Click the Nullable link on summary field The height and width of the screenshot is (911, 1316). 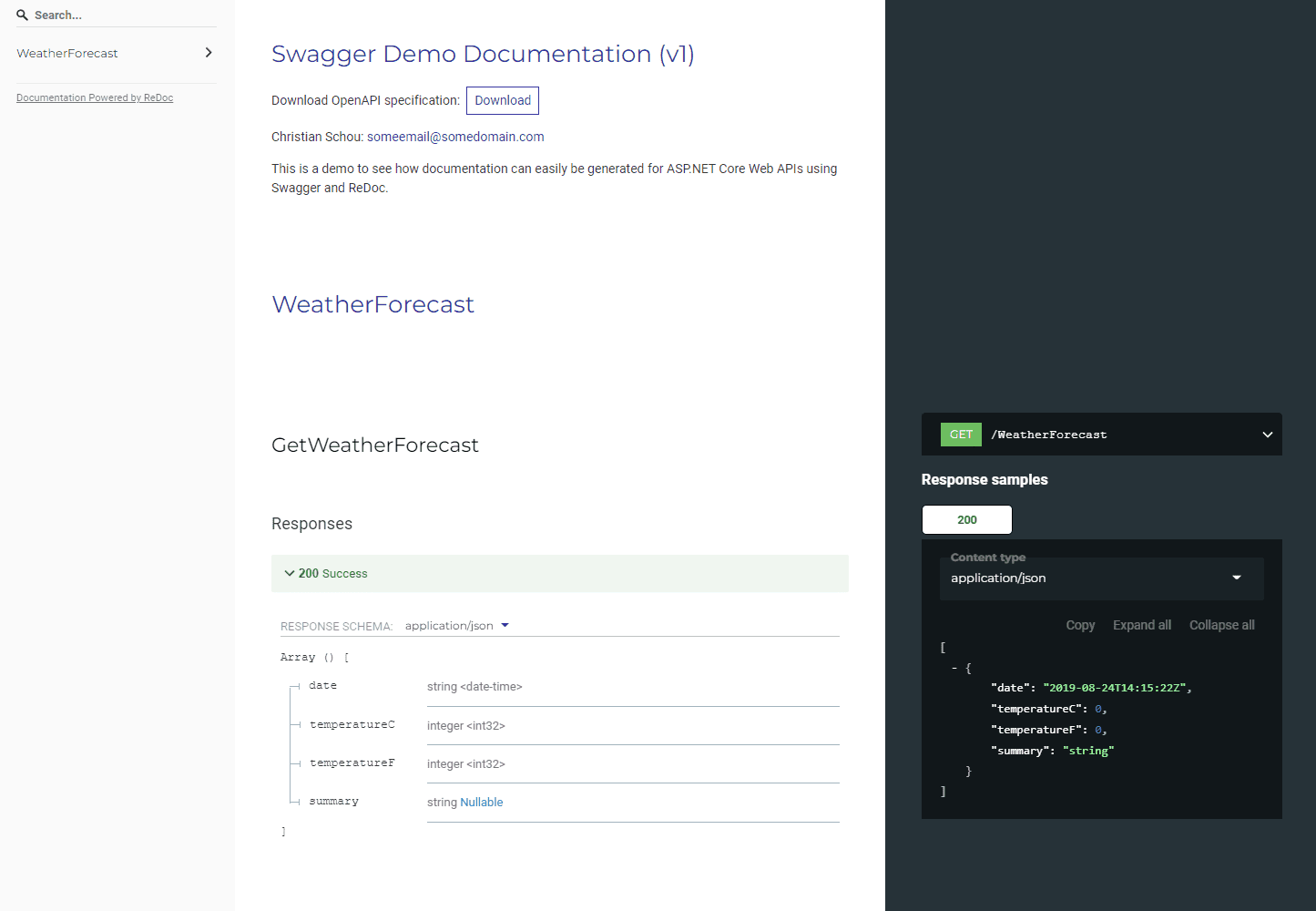pos(482,802)
